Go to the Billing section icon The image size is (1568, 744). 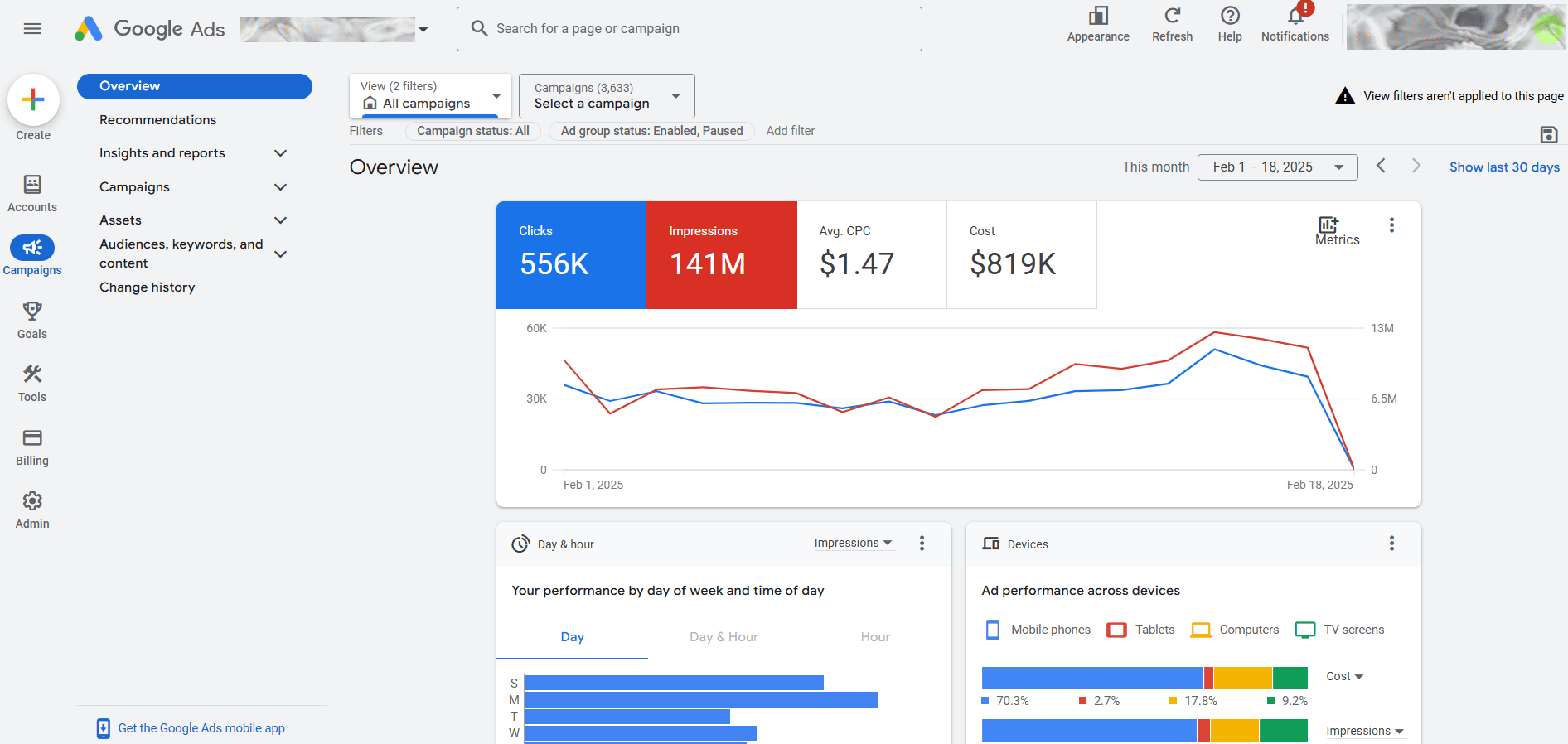click(32, 438)
